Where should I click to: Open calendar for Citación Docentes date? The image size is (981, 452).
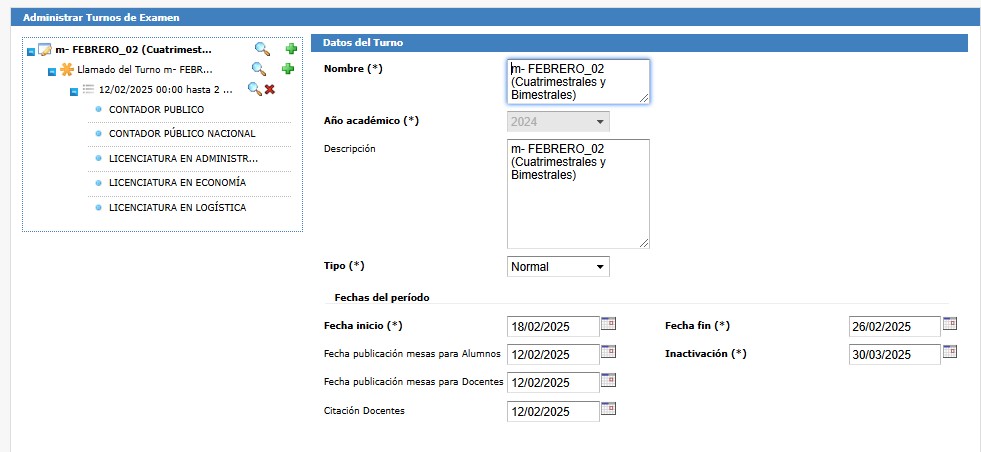[608, 408]
